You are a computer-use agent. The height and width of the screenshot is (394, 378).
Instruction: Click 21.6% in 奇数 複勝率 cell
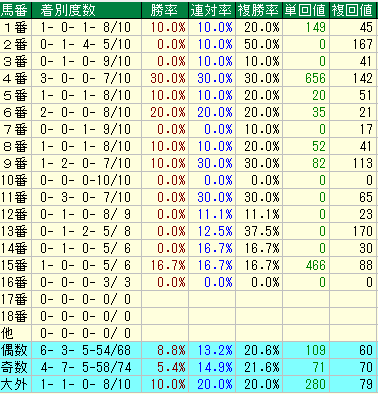click(261, 367)
